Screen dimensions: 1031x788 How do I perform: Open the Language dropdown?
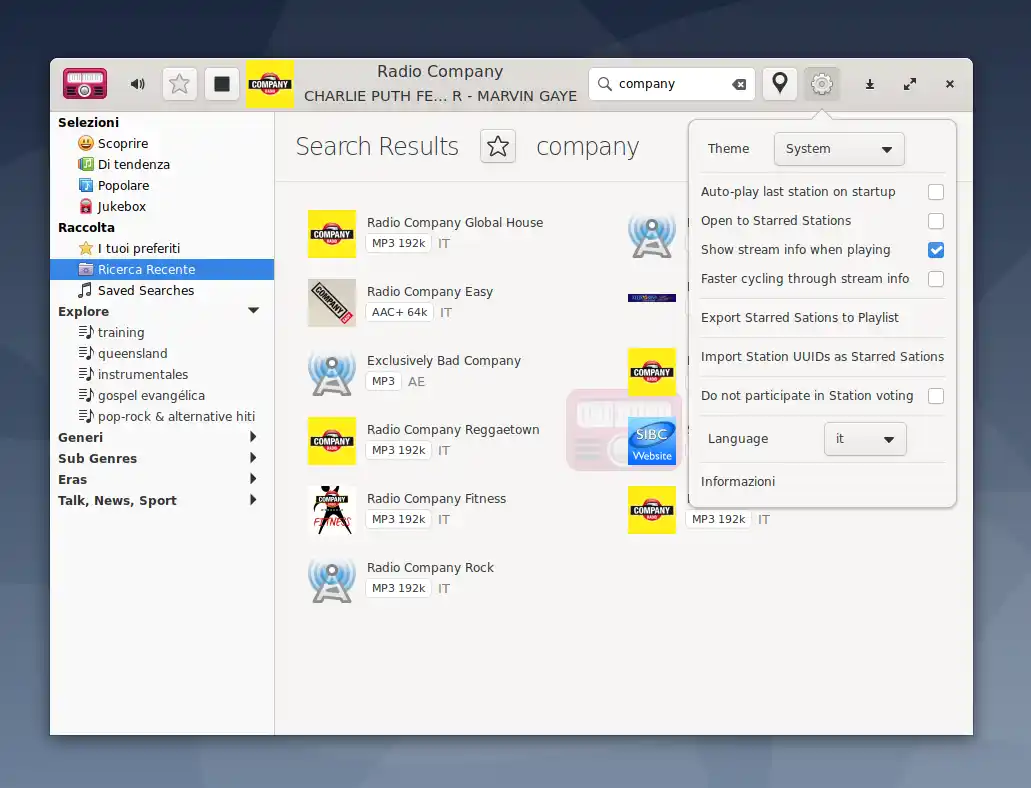click(865, 439)
